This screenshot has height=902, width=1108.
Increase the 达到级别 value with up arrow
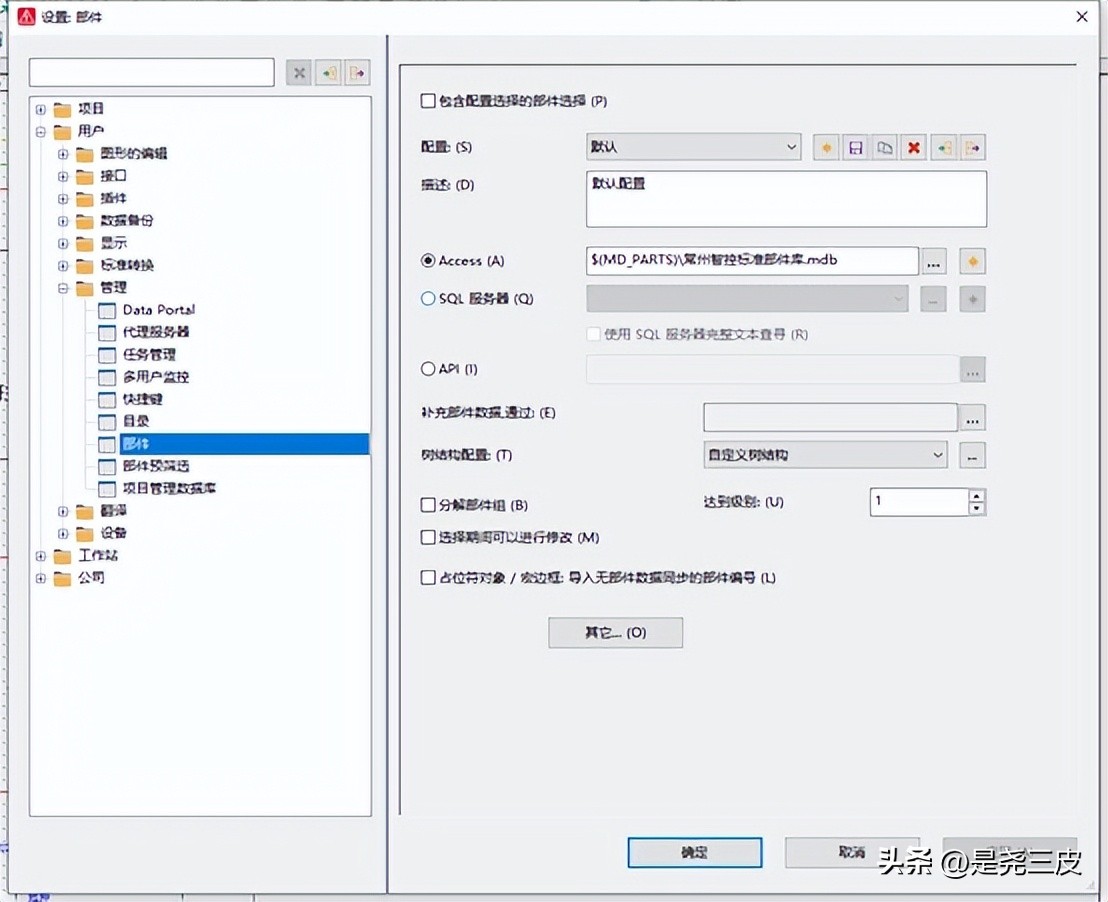(977, 496)
